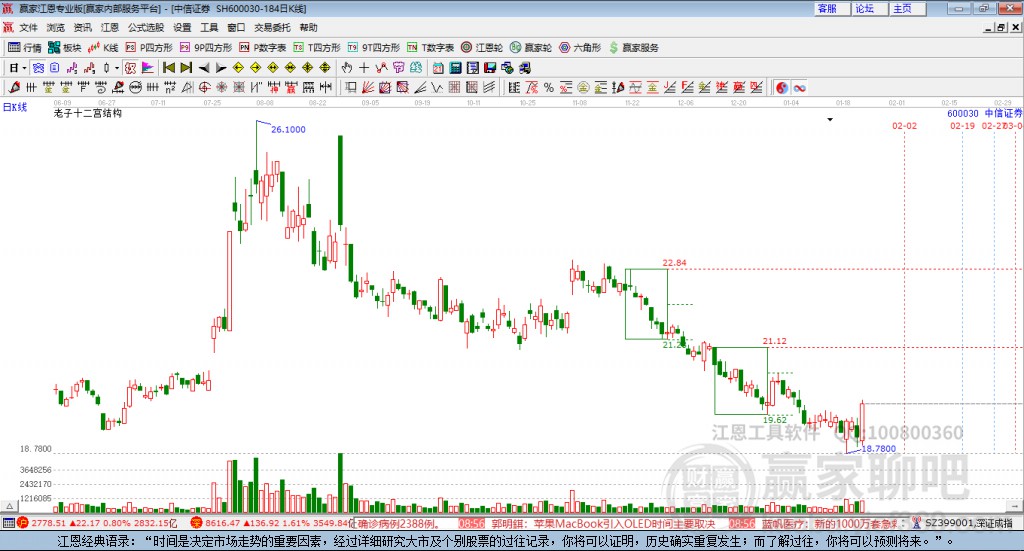Open the 江恩 menu
The image size is (1024, 551).
pos(110,27)
